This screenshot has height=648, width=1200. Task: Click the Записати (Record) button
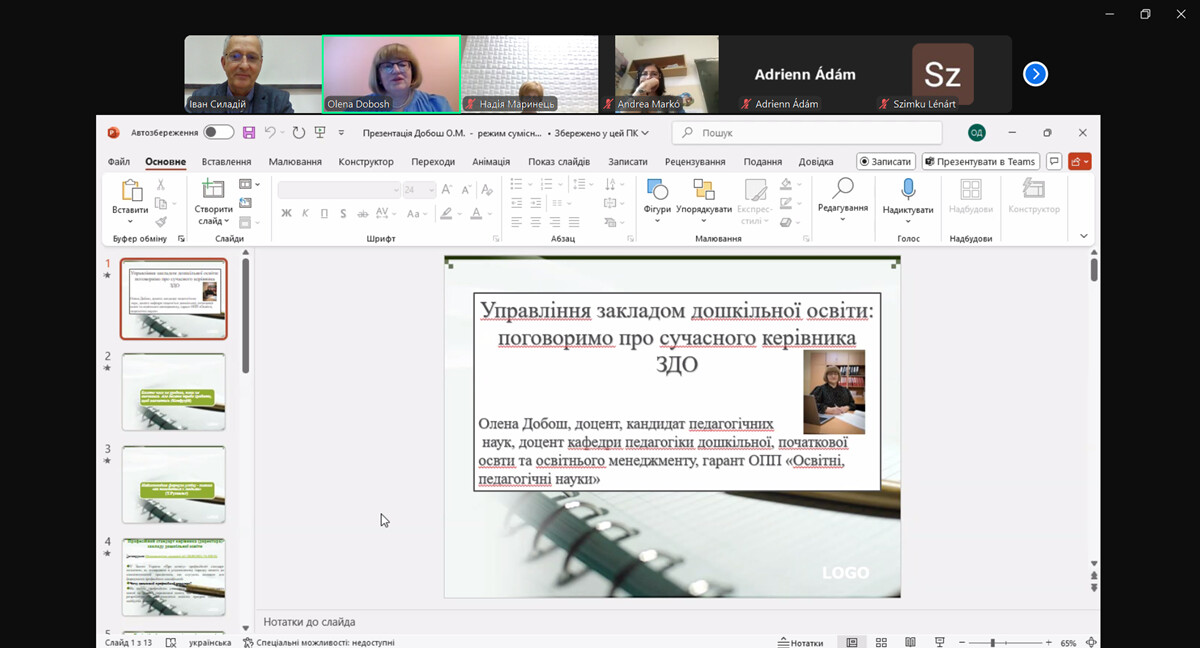(886, 161)
